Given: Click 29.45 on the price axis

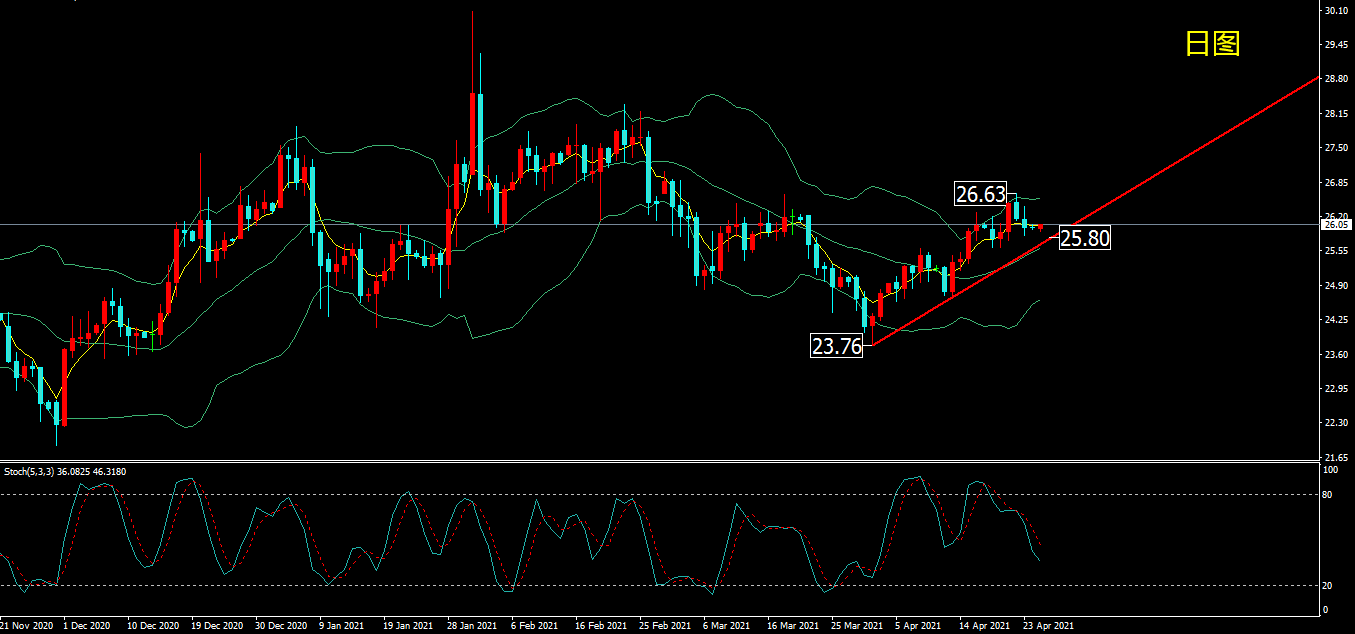Looking at the screenshot, I should [x=1336, y=45].
